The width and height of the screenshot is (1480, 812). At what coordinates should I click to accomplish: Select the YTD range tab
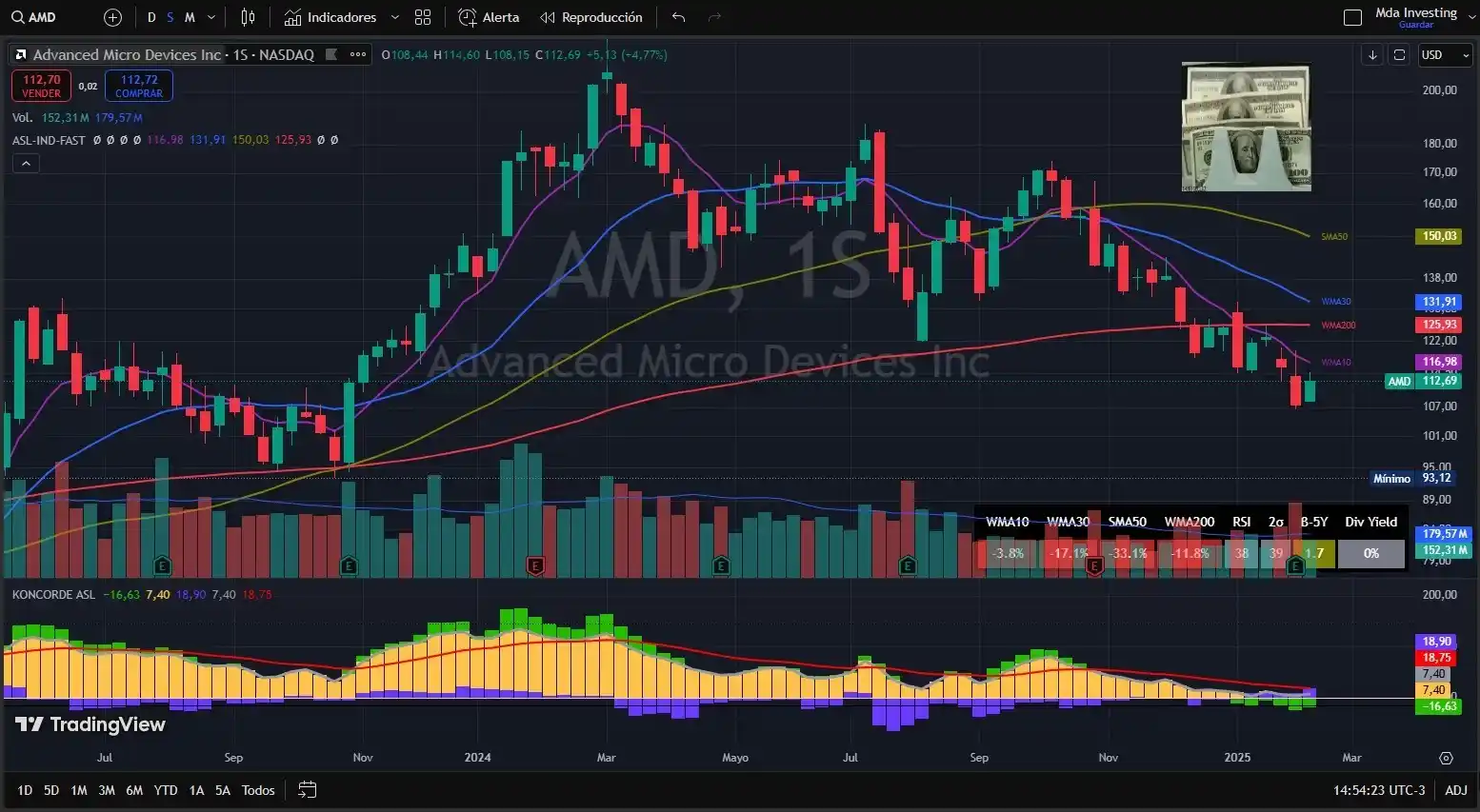[x=166, y=790]
